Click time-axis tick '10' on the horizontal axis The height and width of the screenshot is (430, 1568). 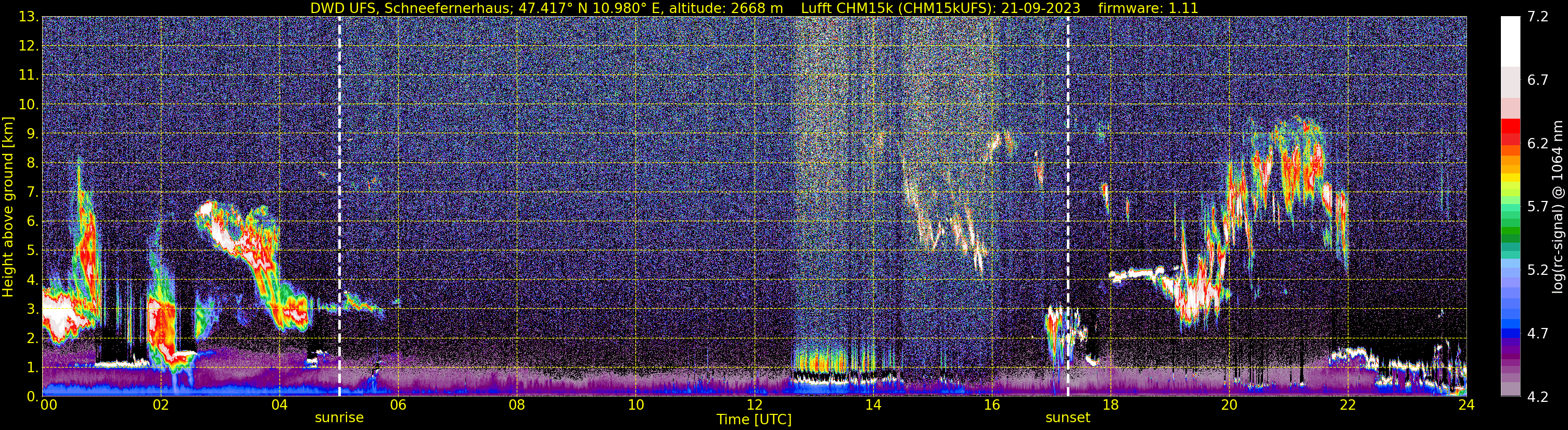coord(635,405)
